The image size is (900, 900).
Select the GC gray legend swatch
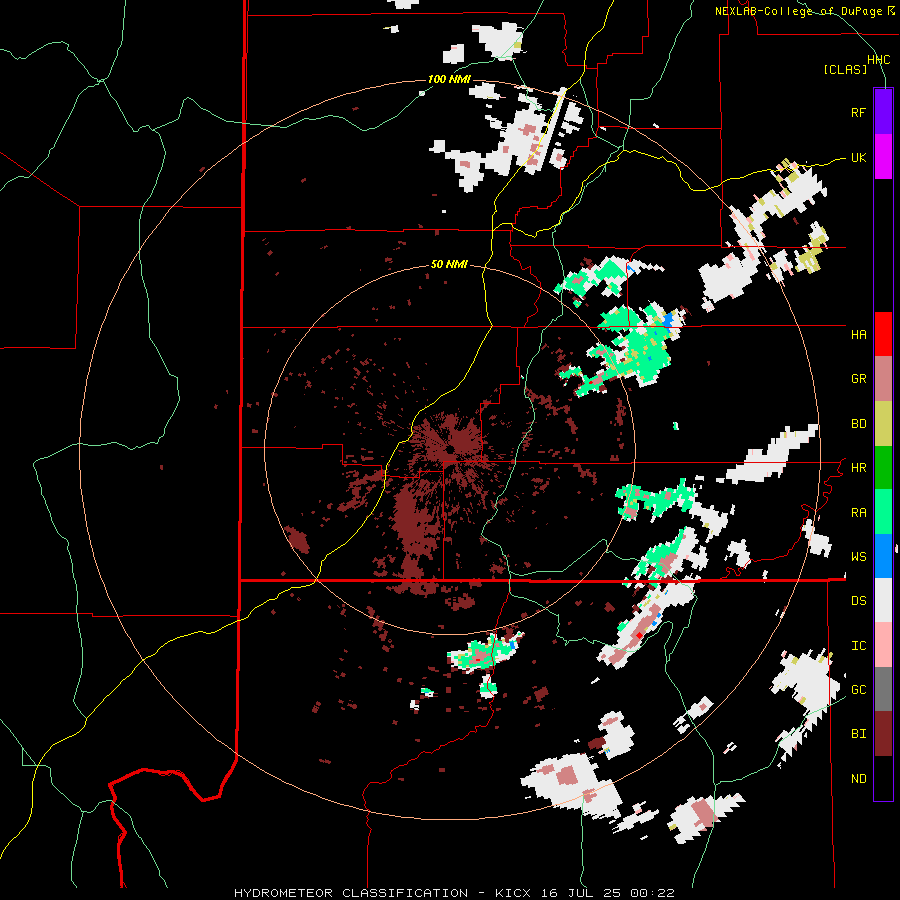click(x=883, y=689)
